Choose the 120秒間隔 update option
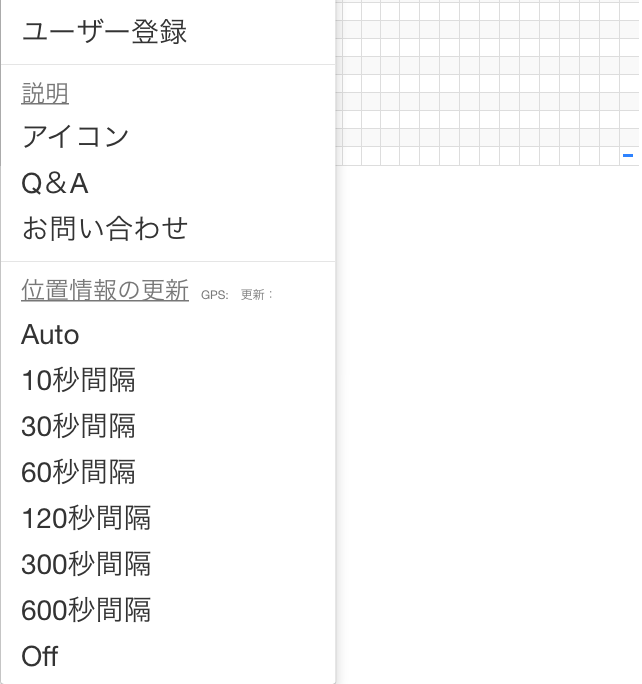Screen dimensions: 642x684 coord(86,518)
